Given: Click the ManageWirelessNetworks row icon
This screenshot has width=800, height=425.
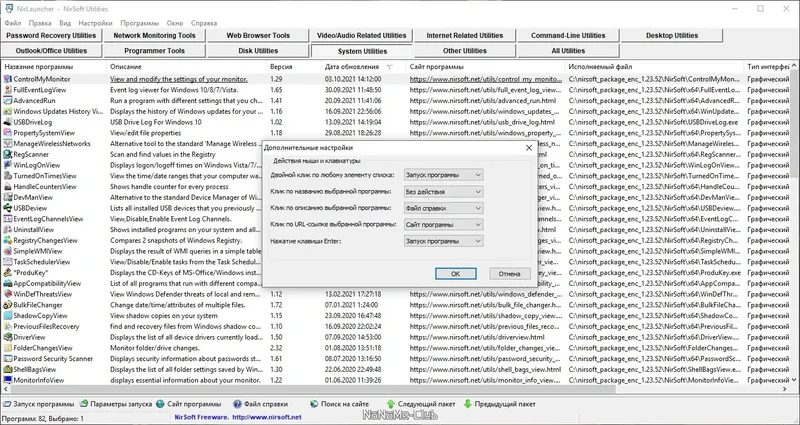Looking at the screenshot, I should 7,143.
